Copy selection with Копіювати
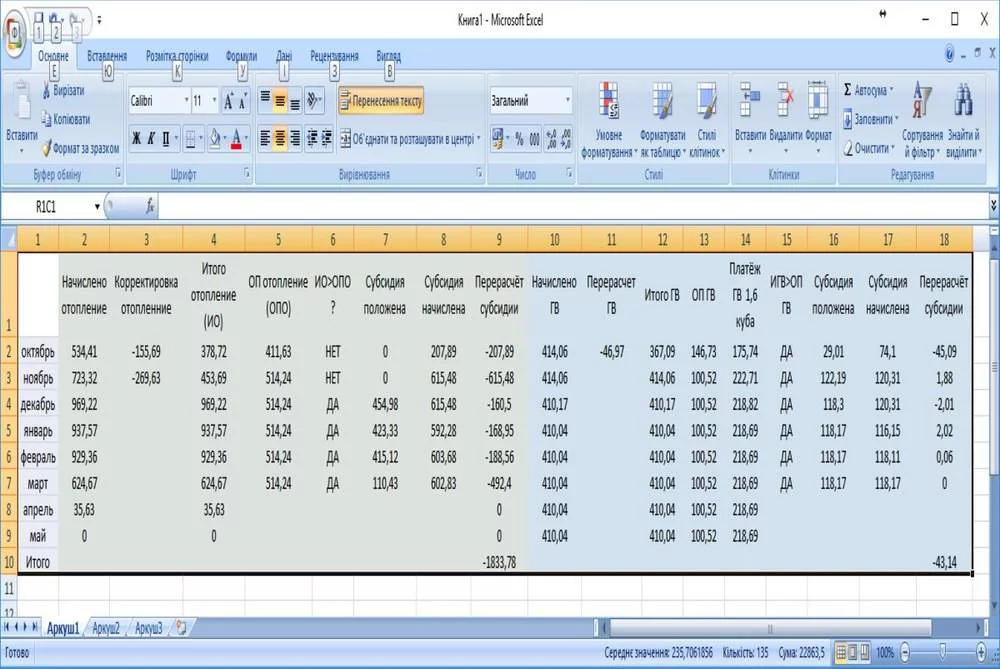The height and width of the screenshot is (669, 1000). pos(66,119)
